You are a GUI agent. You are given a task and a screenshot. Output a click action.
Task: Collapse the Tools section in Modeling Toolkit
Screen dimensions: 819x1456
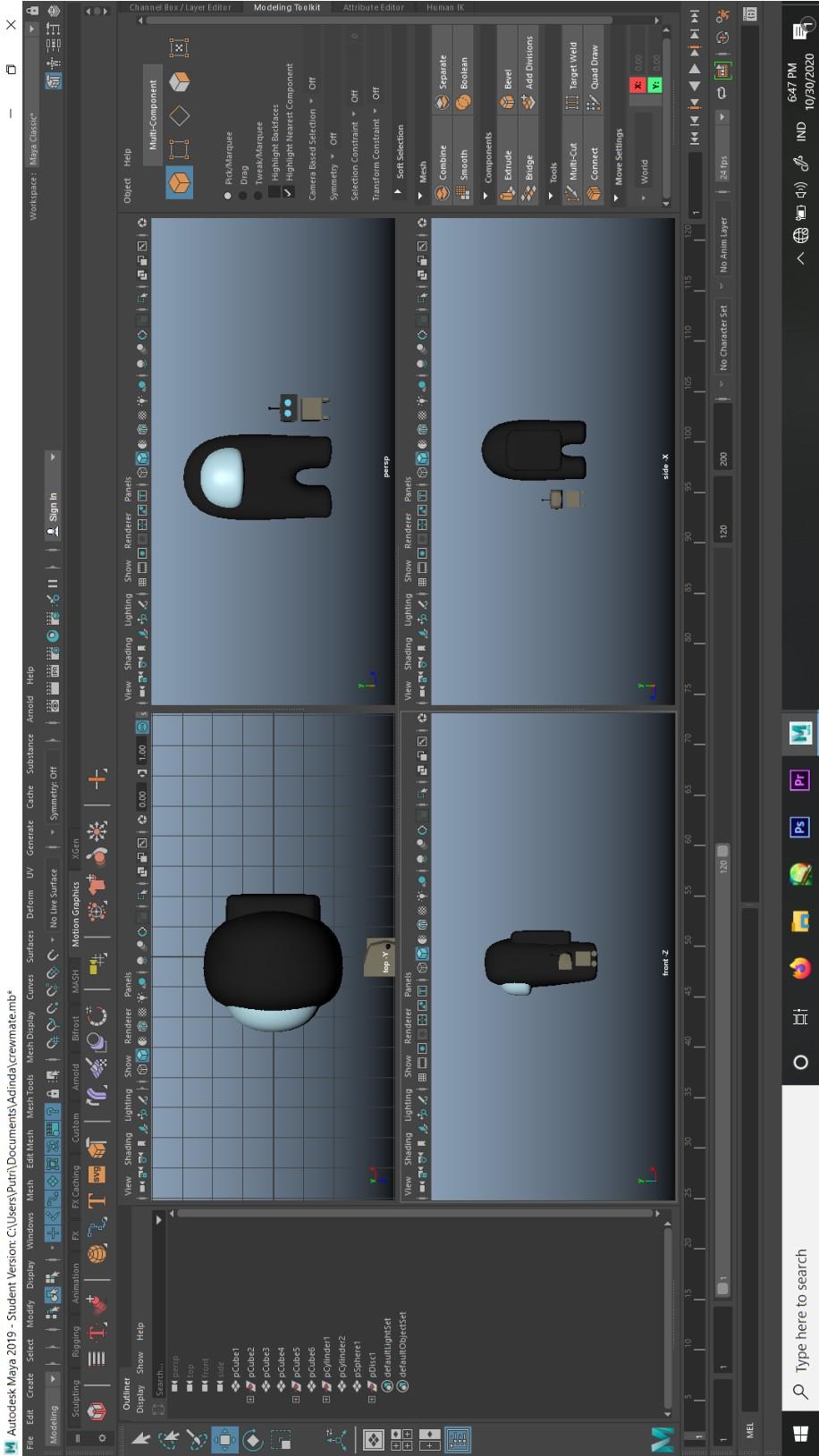tap(551, 195)
